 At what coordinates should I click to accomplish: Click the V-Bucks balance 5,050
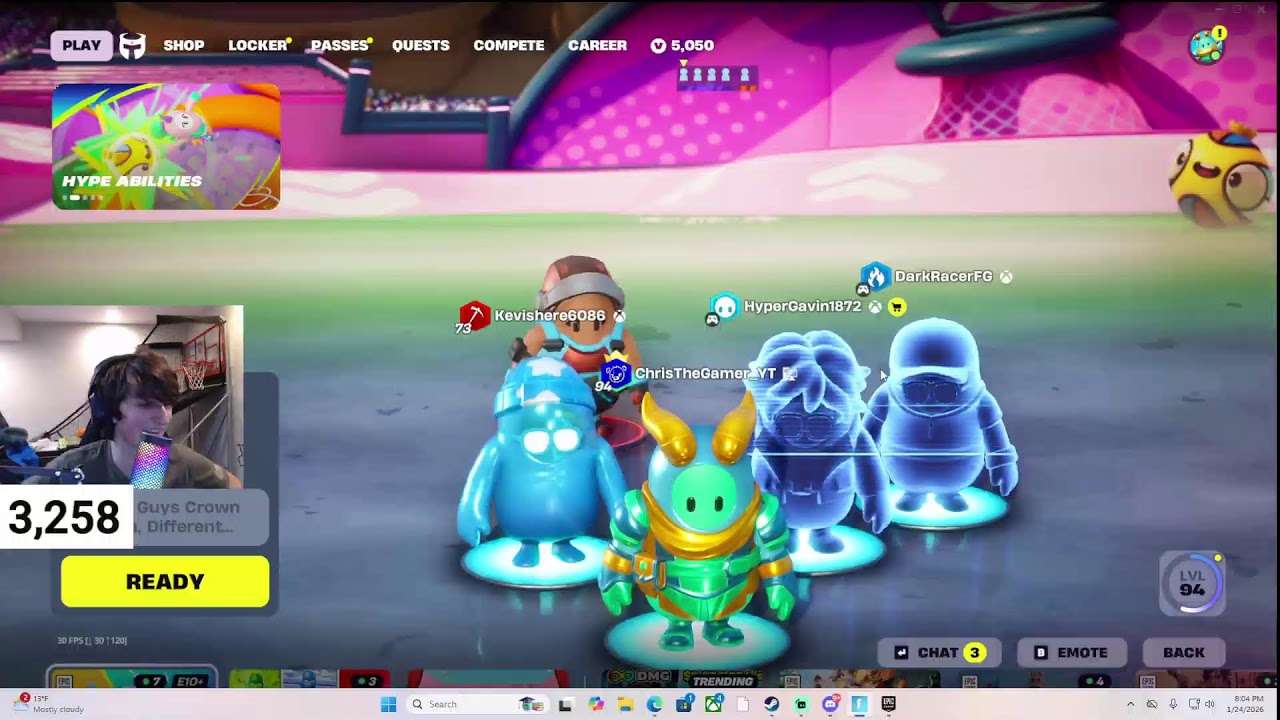tap(682, 45)
